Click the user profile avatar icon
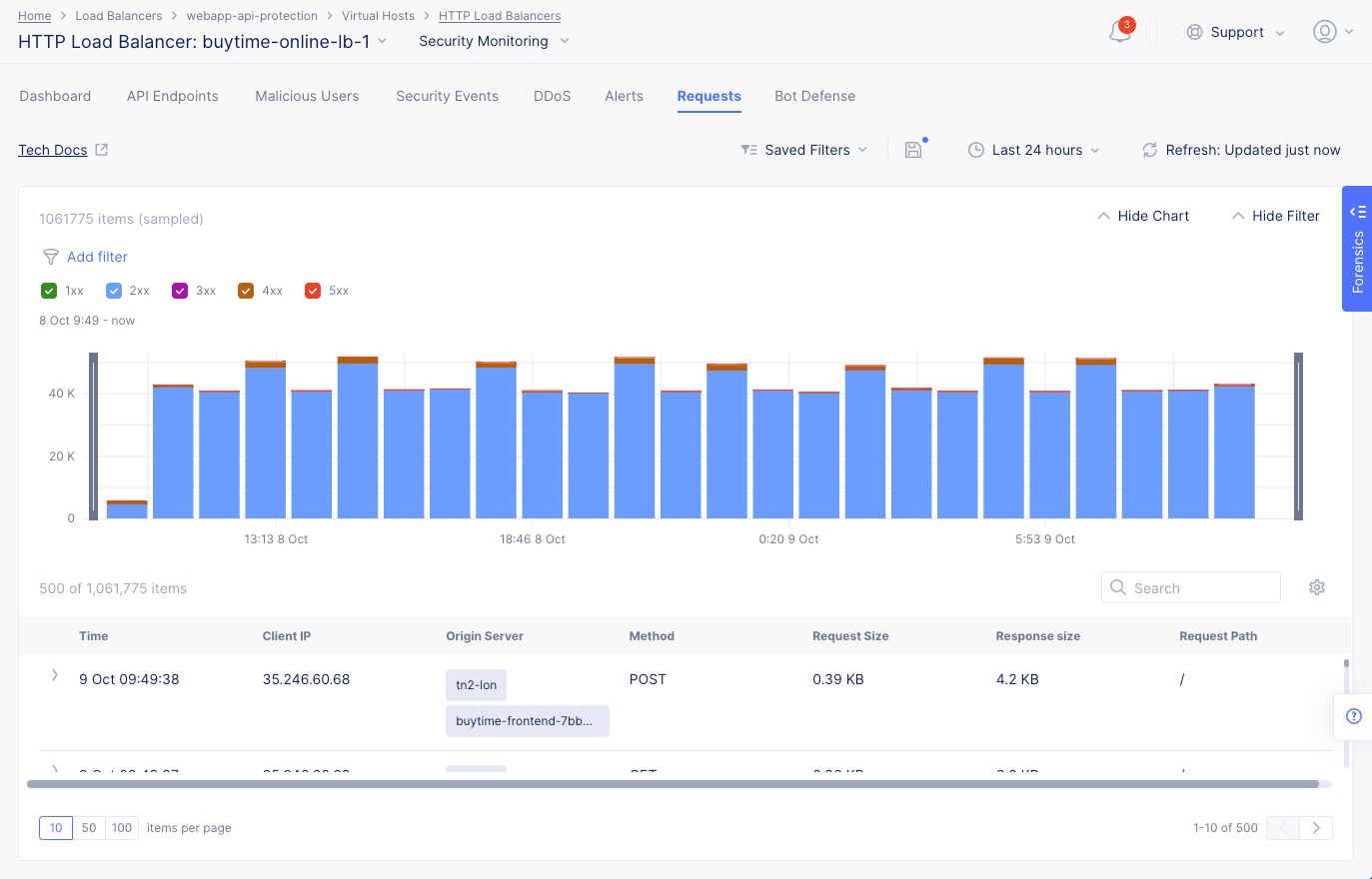 click(1324, 32)
